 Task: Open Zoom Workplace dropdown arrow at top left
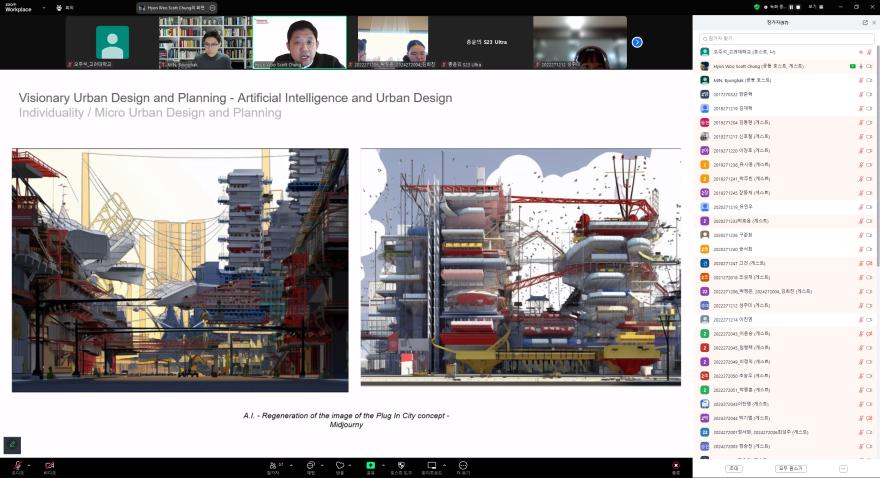click(x=42, y=8)
